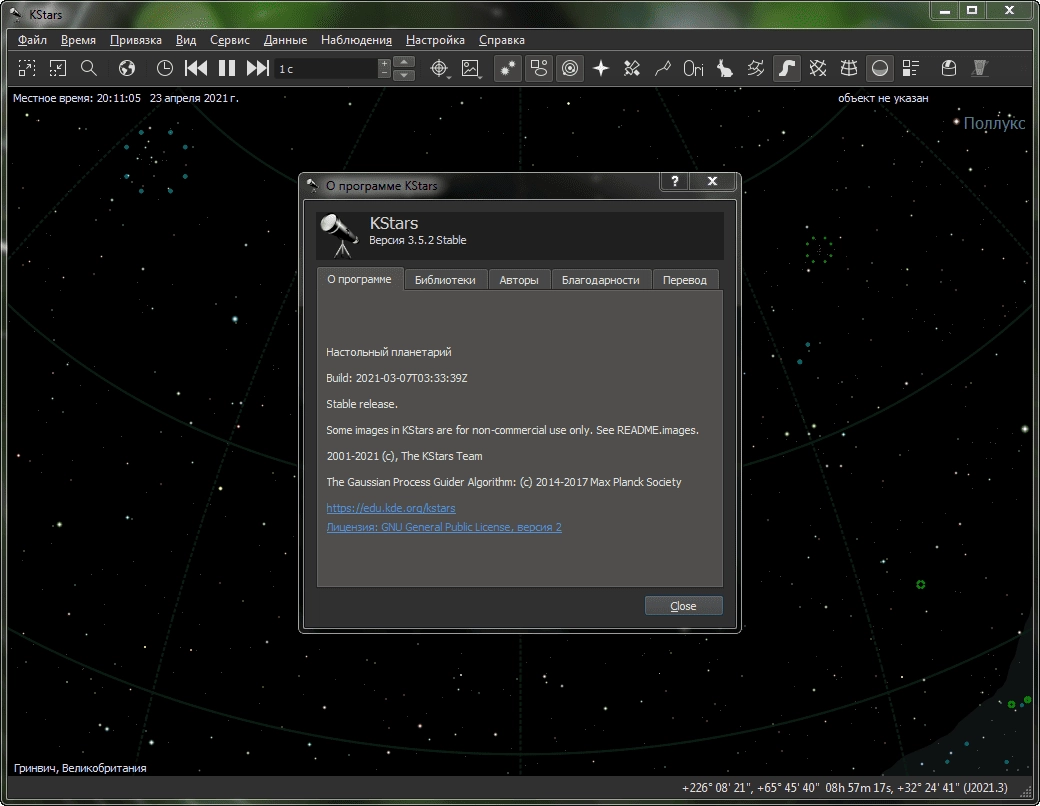Toggle constellation names with the Ori icon

(694, 68)
